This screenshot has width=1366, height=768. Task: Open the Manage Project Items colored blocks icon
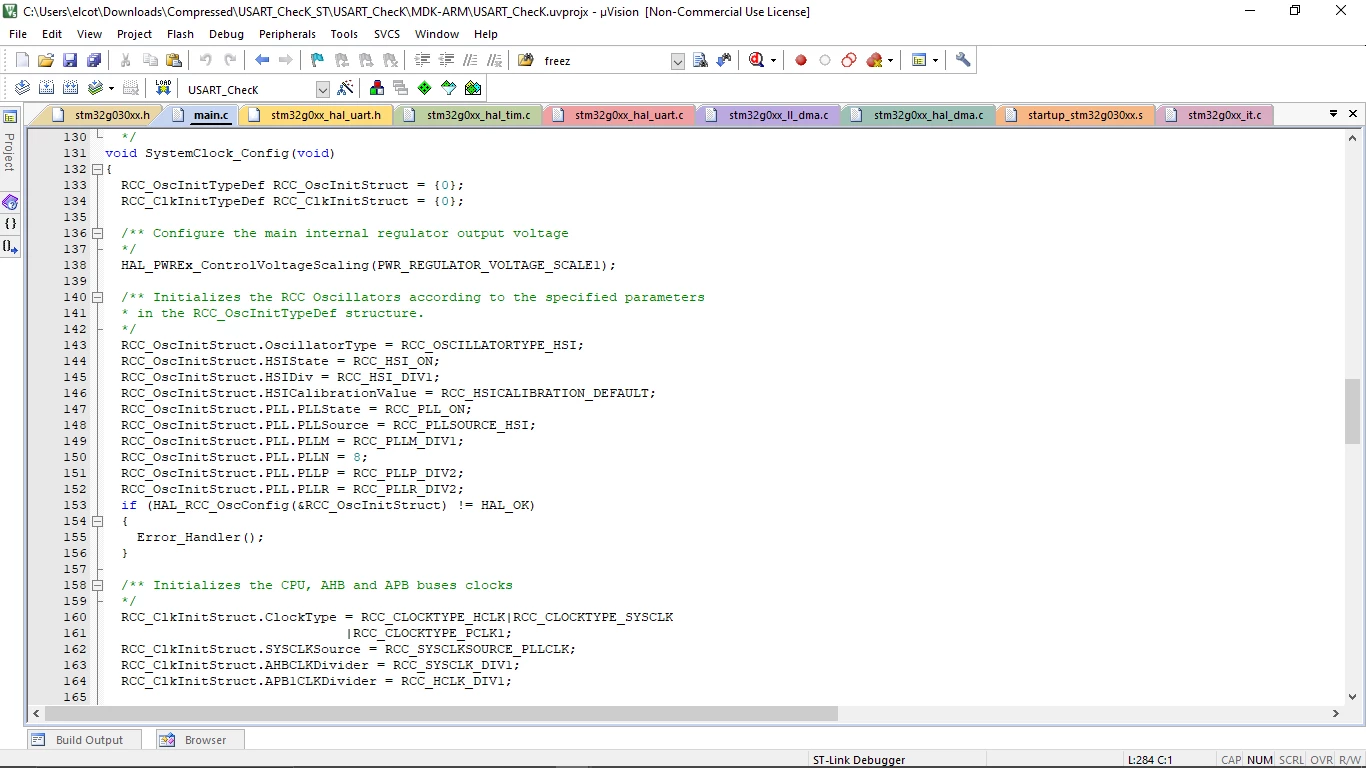pyautogui.click(x=377, y=88)
